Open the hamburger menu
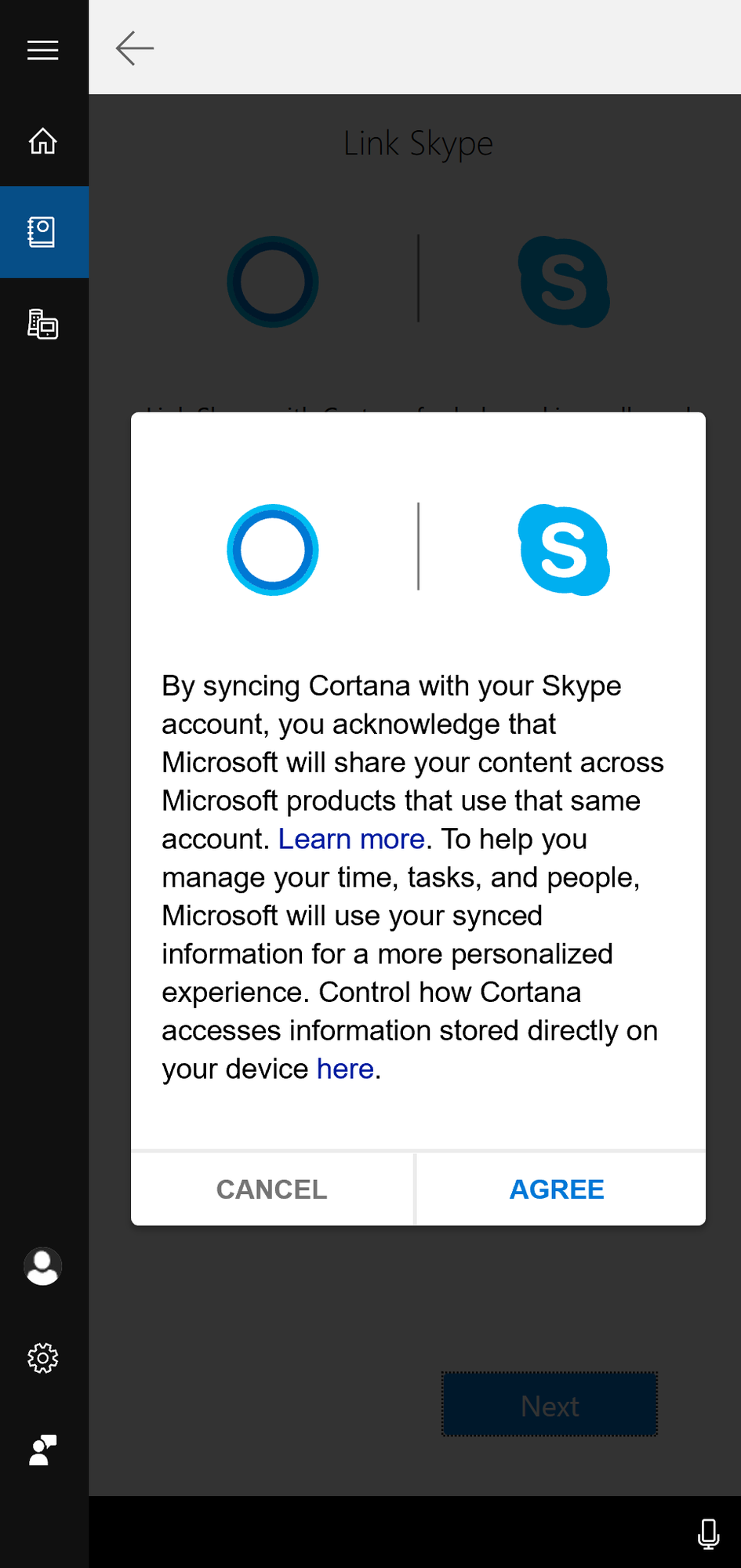 [x=43, y=50]
